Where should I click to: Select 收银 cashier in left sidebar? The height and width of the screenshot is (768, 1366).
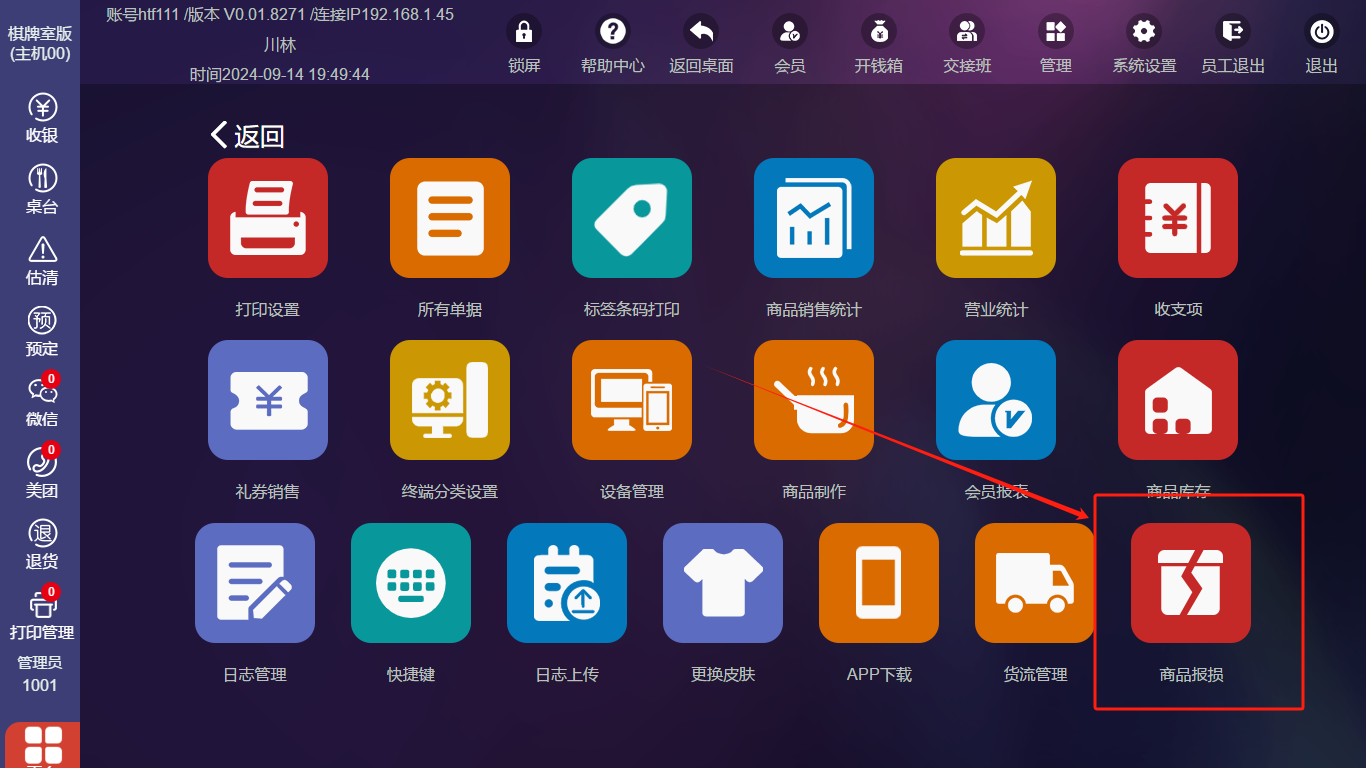[42, 119]
